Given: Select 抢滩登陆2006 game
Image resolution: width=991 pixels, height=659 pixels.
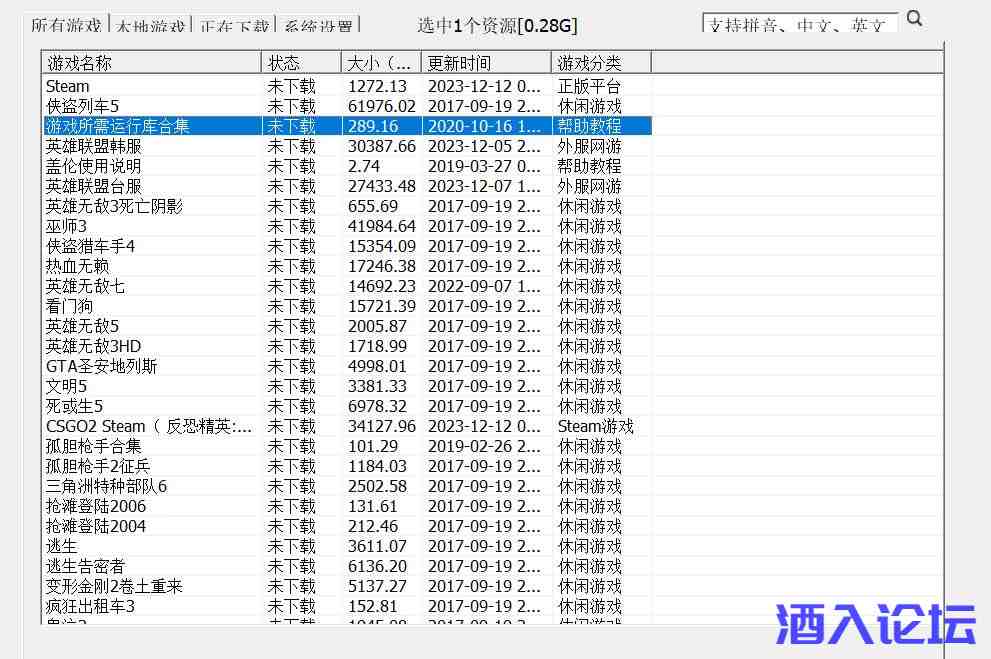Looking at the screenshot, I should (346, 507).
